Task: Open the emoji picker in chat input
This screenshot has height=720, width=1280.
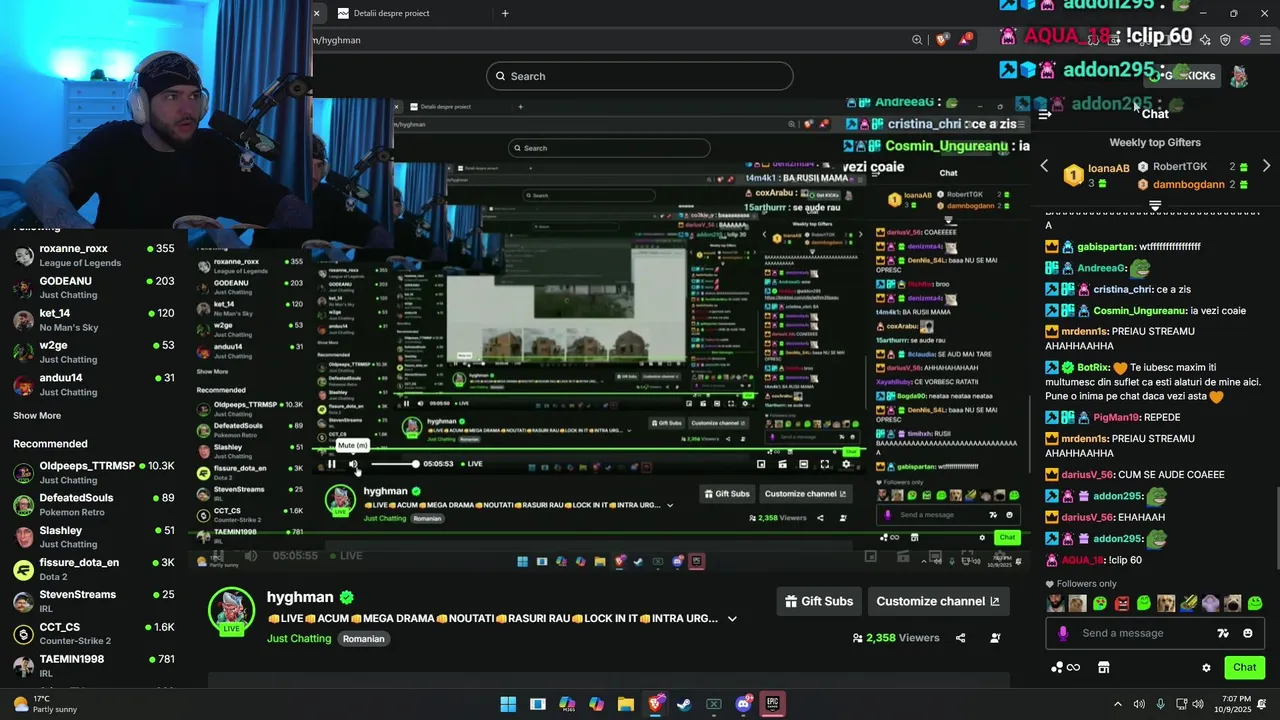Action: coord(1247,633)
